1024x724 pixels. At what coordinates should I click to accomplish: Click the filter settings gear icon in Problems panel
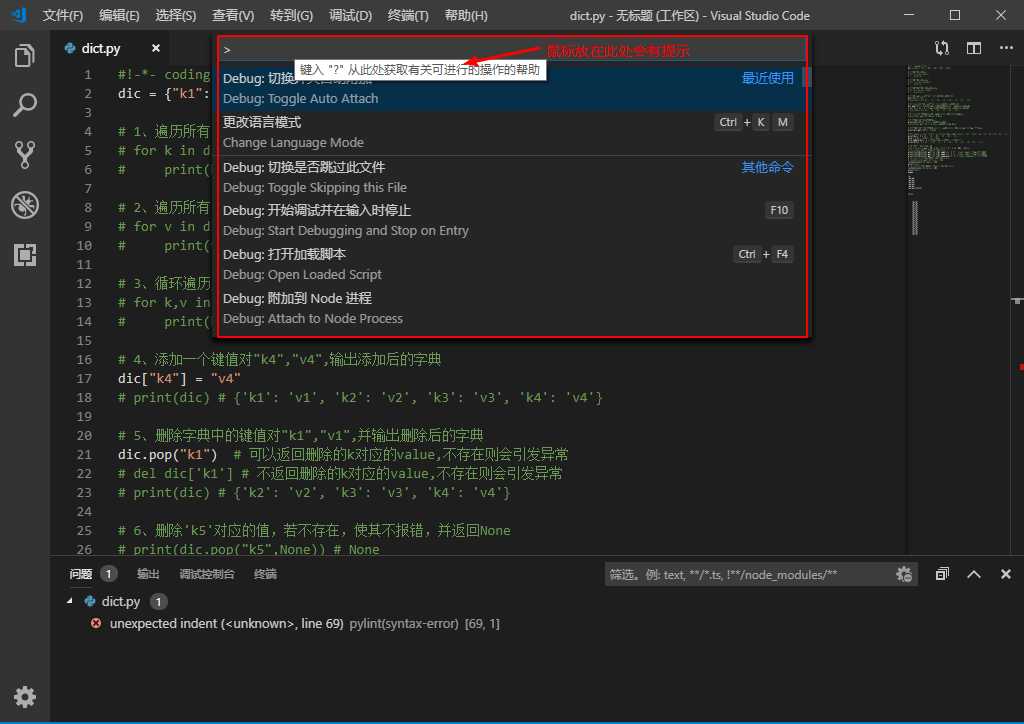point(904,574)
